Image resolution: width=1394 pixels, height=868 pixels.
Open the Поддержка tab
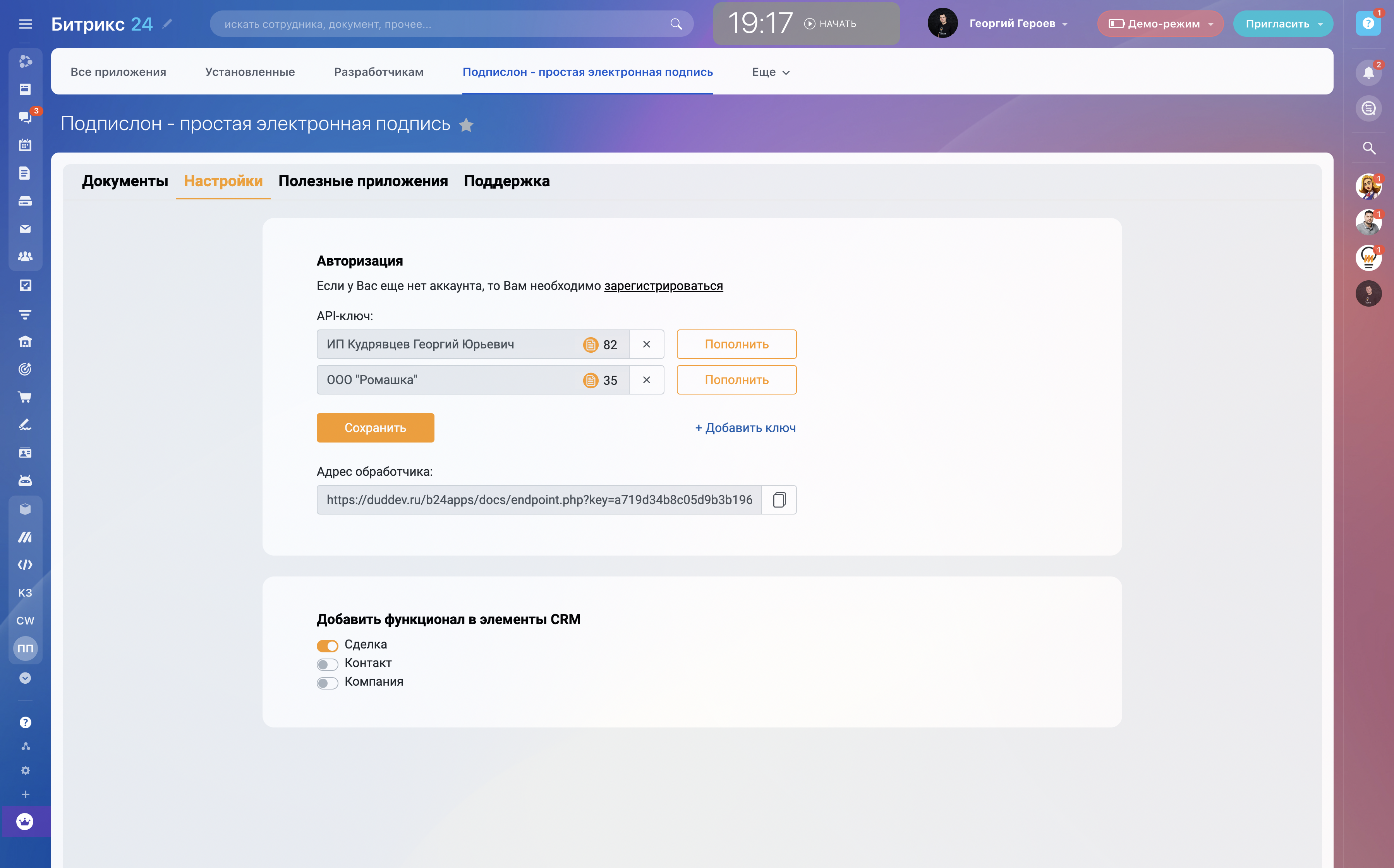506,181
